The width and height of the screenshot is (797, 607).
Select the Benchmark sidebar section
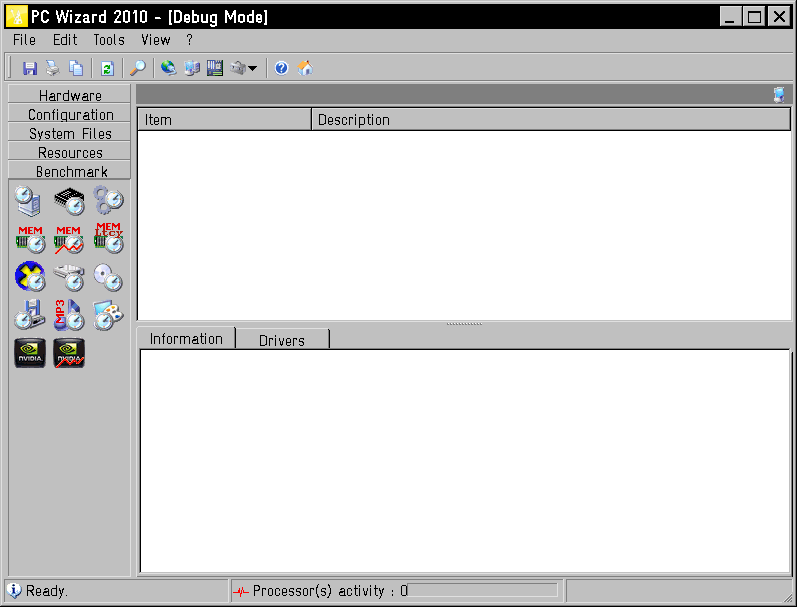70,171
